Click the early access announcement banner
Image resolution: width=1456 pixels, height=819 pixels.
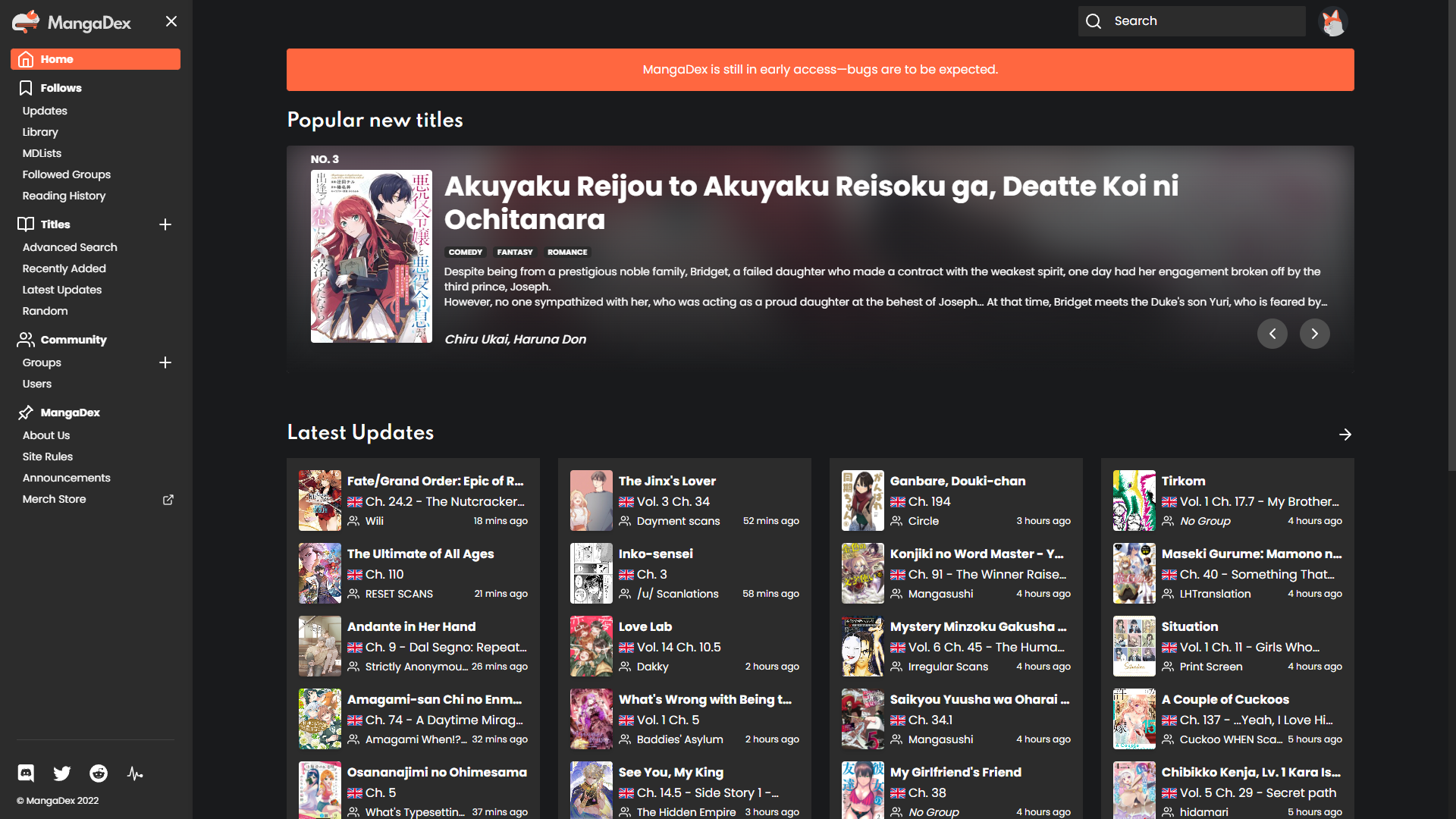tap(821, 70)
